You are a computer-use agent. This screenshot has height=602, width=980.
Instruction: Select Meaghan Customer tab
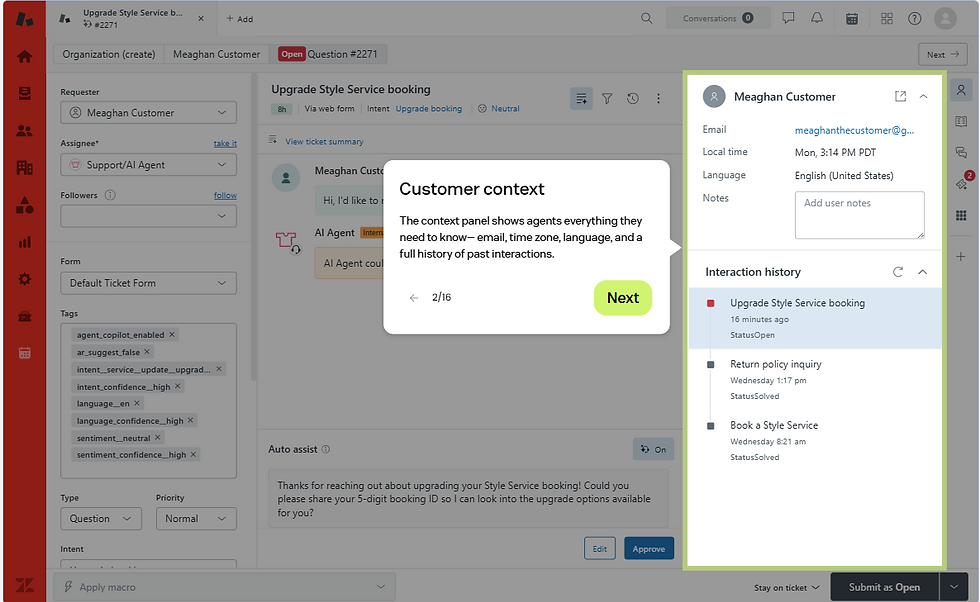(x=216, y=54)
